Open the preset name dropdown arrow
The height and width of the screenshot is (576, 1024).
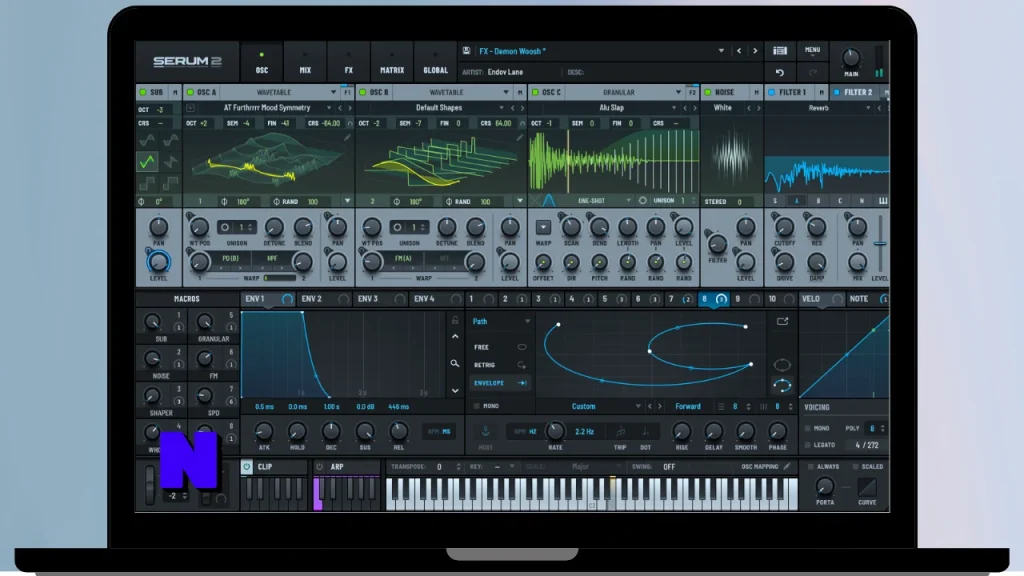tap(721, 51)
